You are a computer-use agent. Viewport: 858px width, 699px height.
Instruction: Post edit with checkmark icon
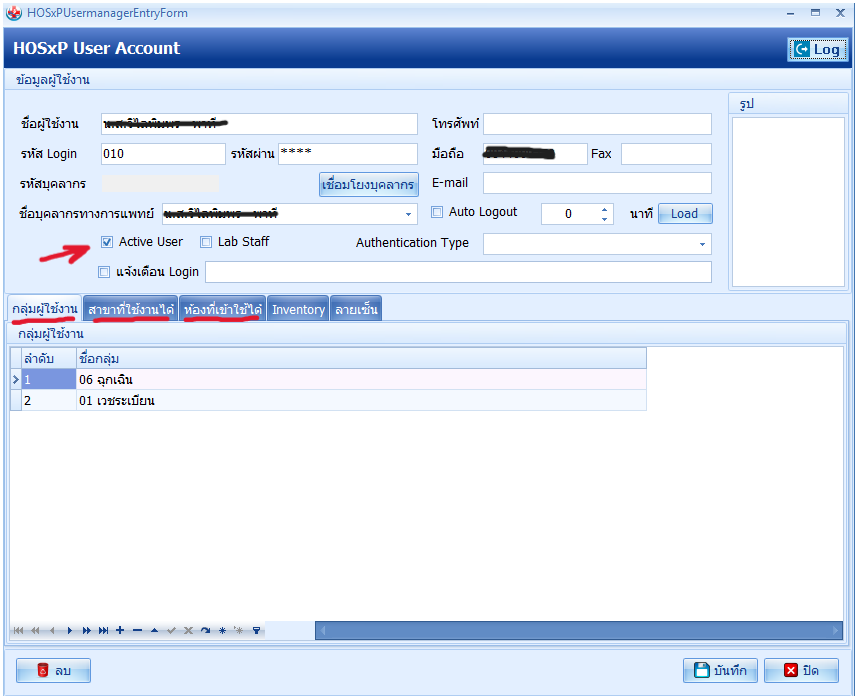(x=171, y=631)
